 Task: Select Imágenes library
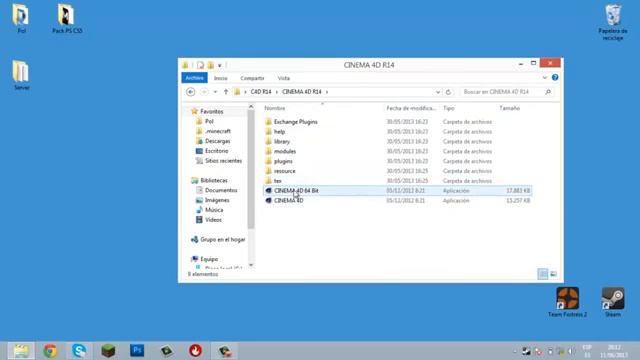click(217, 200)
